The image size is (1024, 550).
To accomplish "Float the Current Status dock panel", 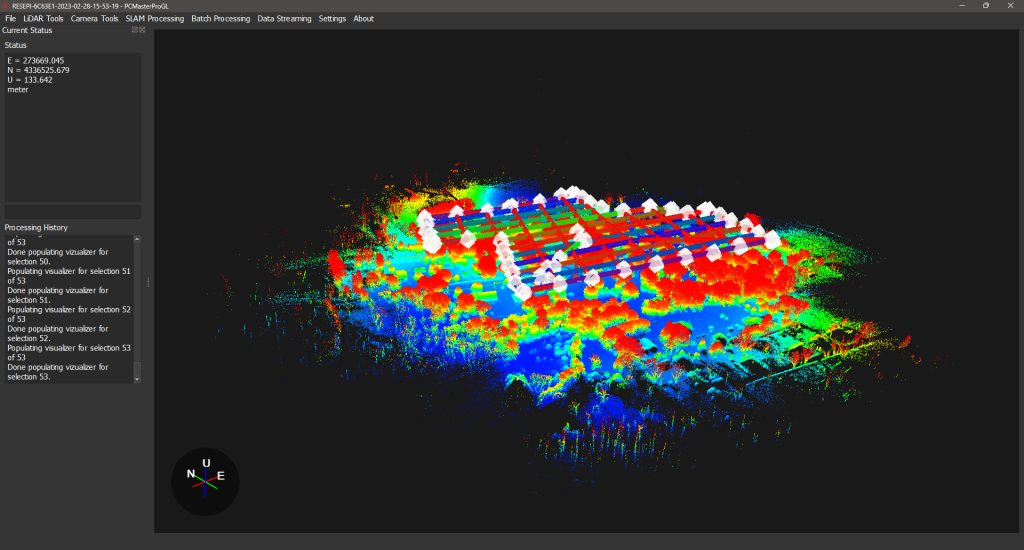I will [x=135, y=30].
